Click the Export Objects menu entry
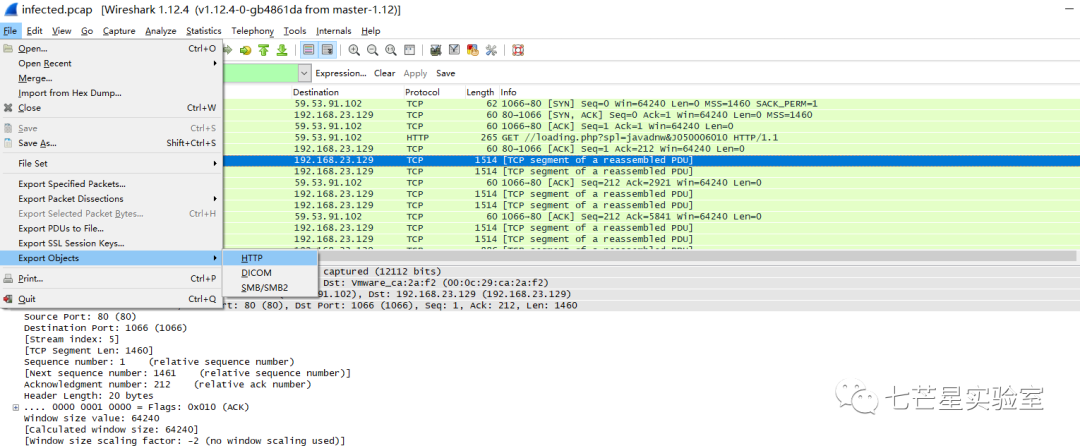This screenshot has height=446, width=1080. (x=111, y=258)
